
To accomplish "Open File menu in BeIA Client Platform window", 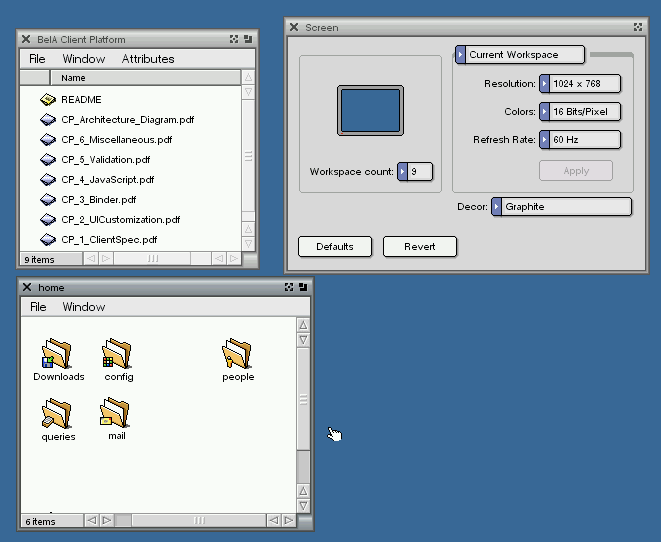I will (x=37, y=59).
